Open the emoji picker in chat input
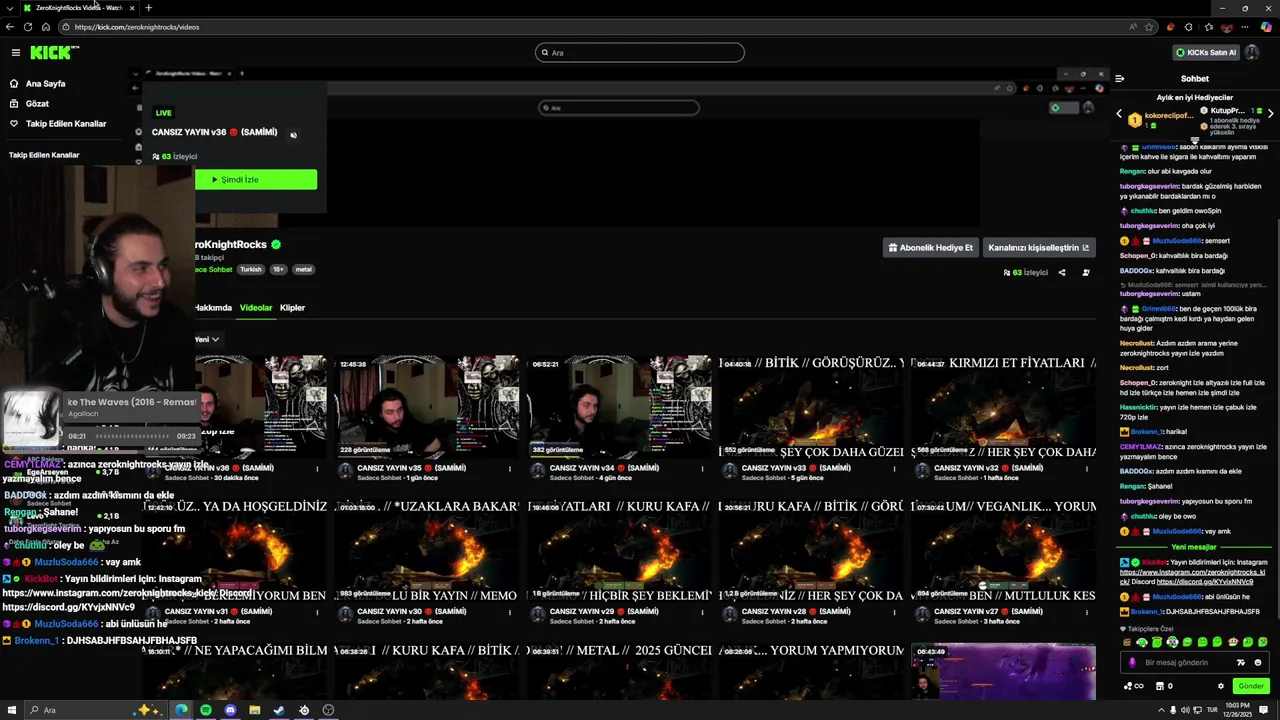This screenshot has width=1280, height=720. 1258,662
